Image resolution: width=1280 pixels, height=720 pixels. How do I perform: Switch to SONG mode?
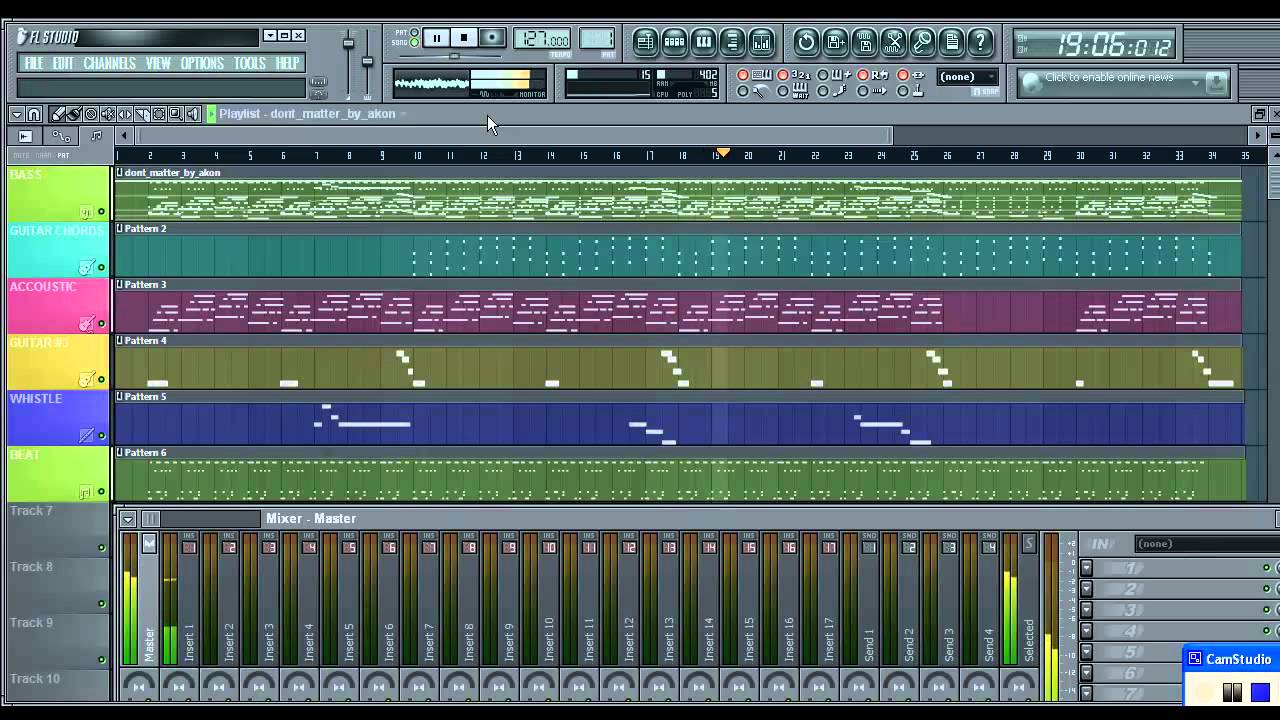[414, 43]
